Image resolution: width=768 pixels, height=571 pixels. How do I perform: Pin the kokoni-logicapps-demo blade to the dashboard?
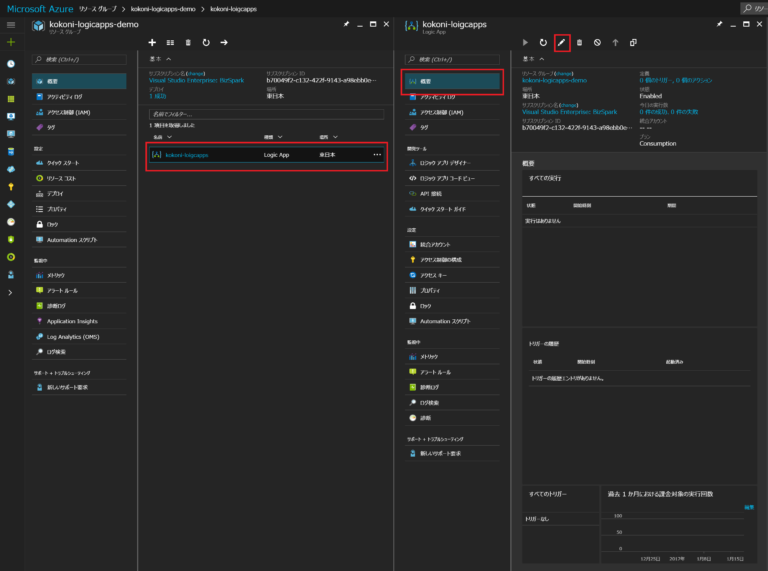click(x=346, y=22)
